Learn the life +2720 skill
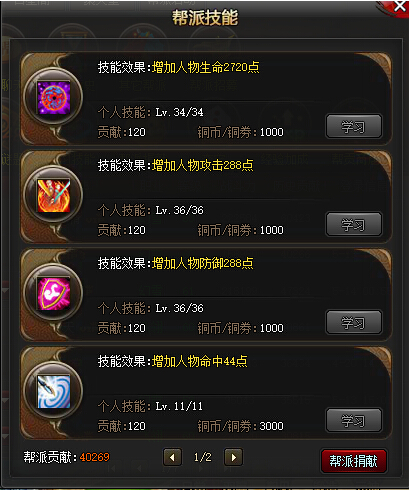The image size is (409, 490). pos(354,126)
